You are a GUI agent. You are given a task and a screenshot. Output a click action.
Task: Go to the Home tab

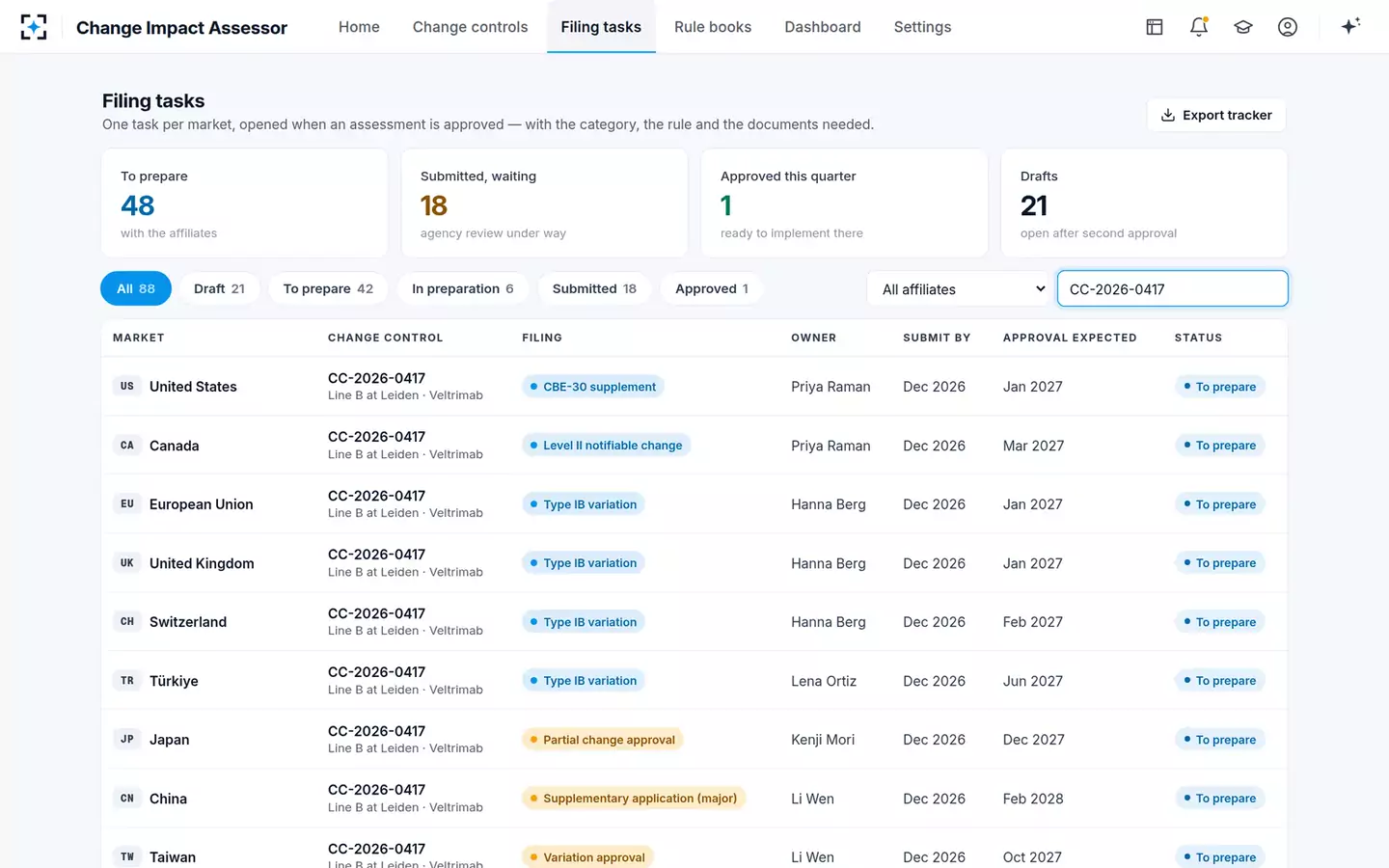coord(359,27)
